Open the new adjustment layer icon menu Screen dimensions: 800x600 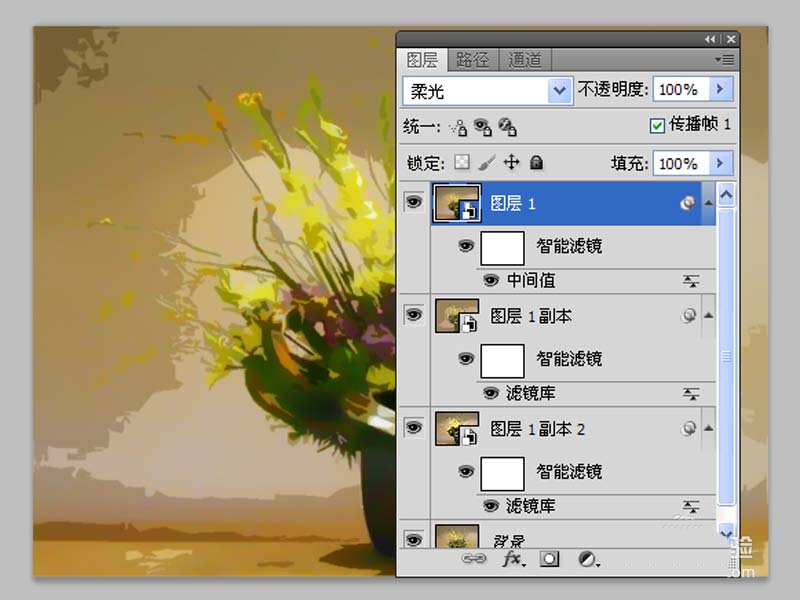588,560
